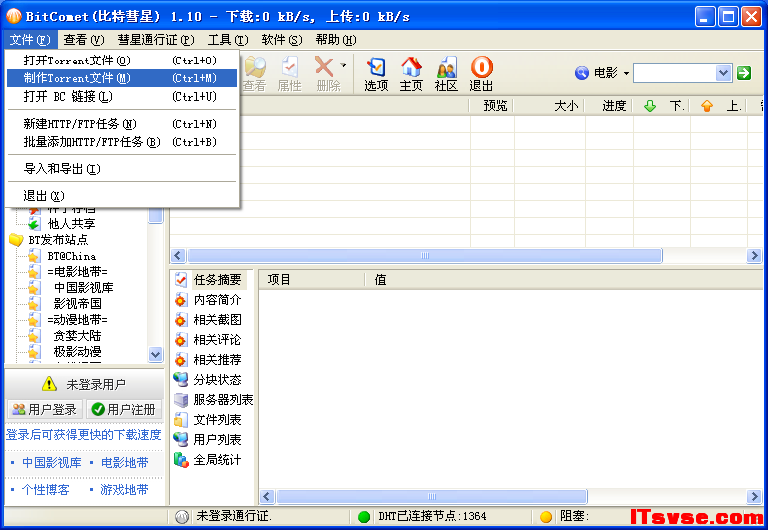Click the passport status icon in status bar

(182, 517)
